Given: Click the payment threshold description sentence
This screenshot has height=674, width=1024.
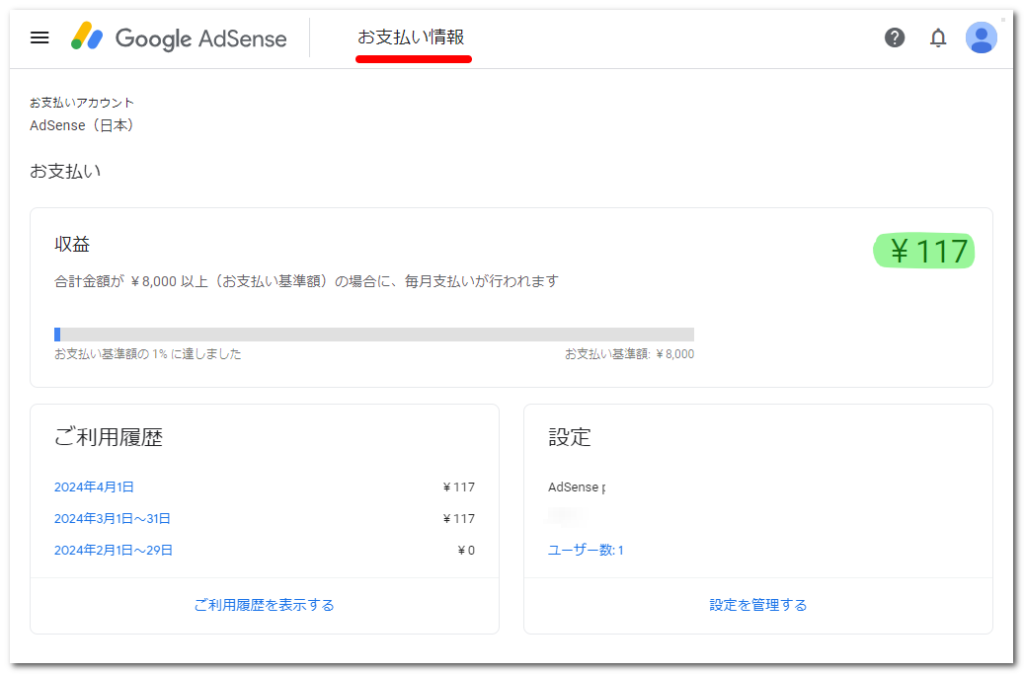Looking at the screenshot, I should (x=306, y=281).
